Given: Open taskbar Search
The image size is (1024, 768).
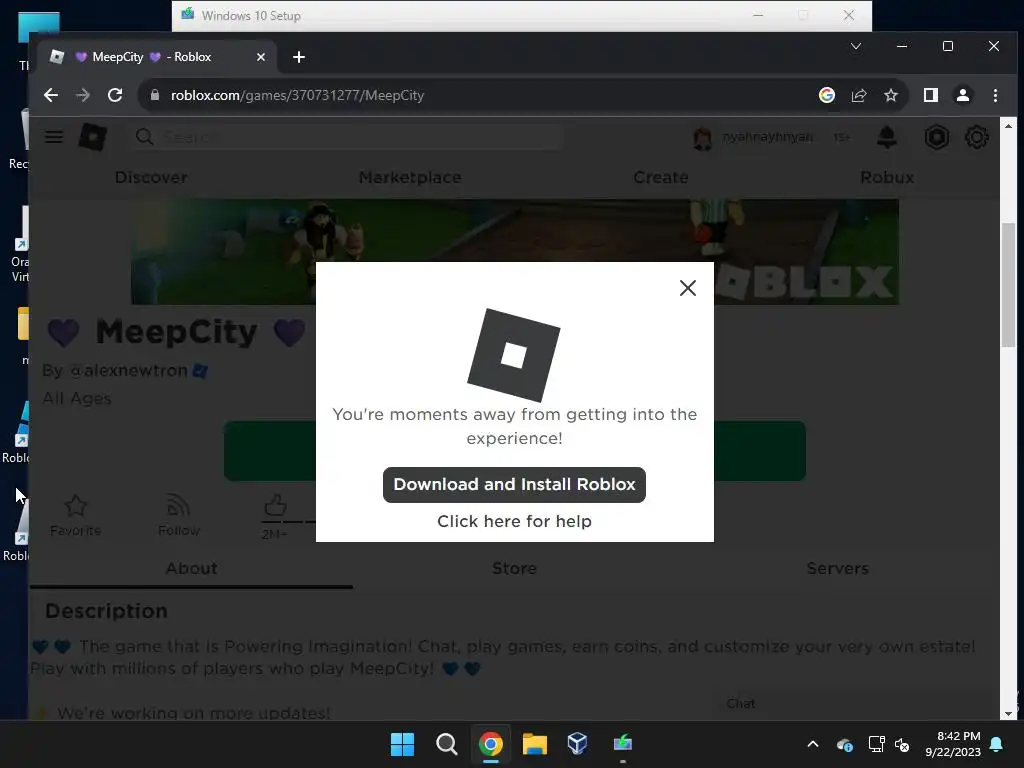Looking at the screenshot, I should (447, 744).
